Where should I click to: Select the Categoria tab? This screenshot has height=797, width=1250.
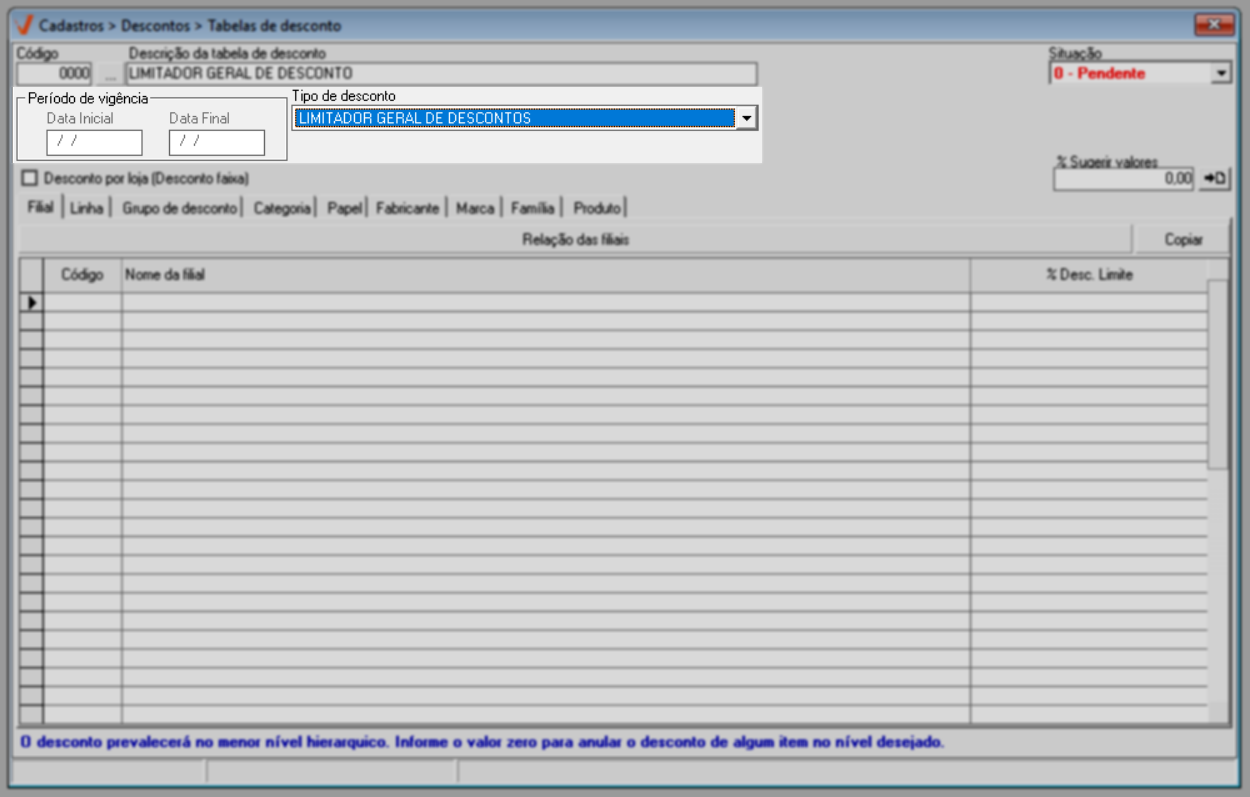coord(282,209)
